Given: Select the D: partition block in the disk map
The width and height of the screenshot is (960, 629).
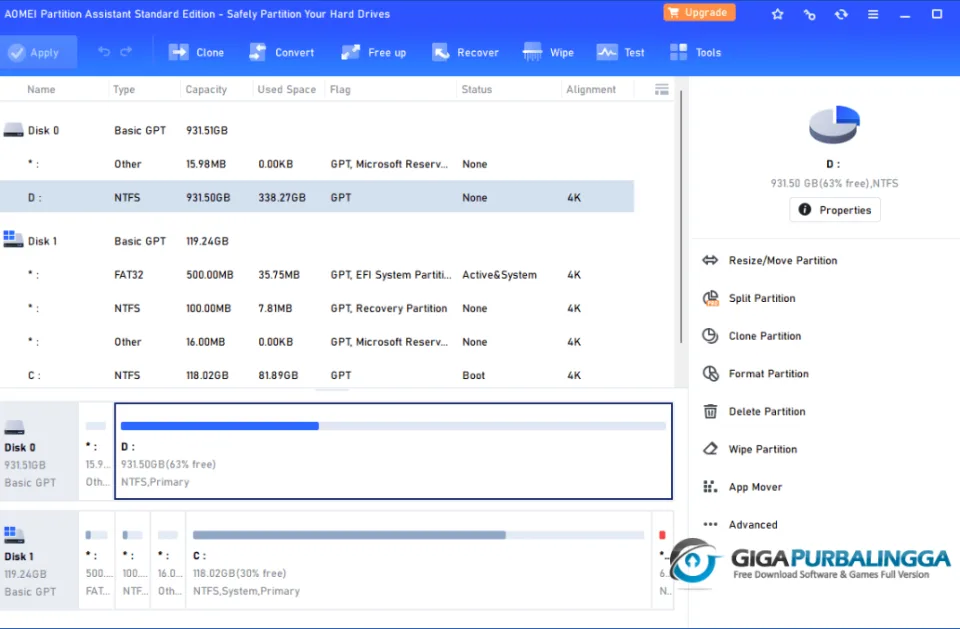Looking at the screenshot, I should tap(393, 451).
